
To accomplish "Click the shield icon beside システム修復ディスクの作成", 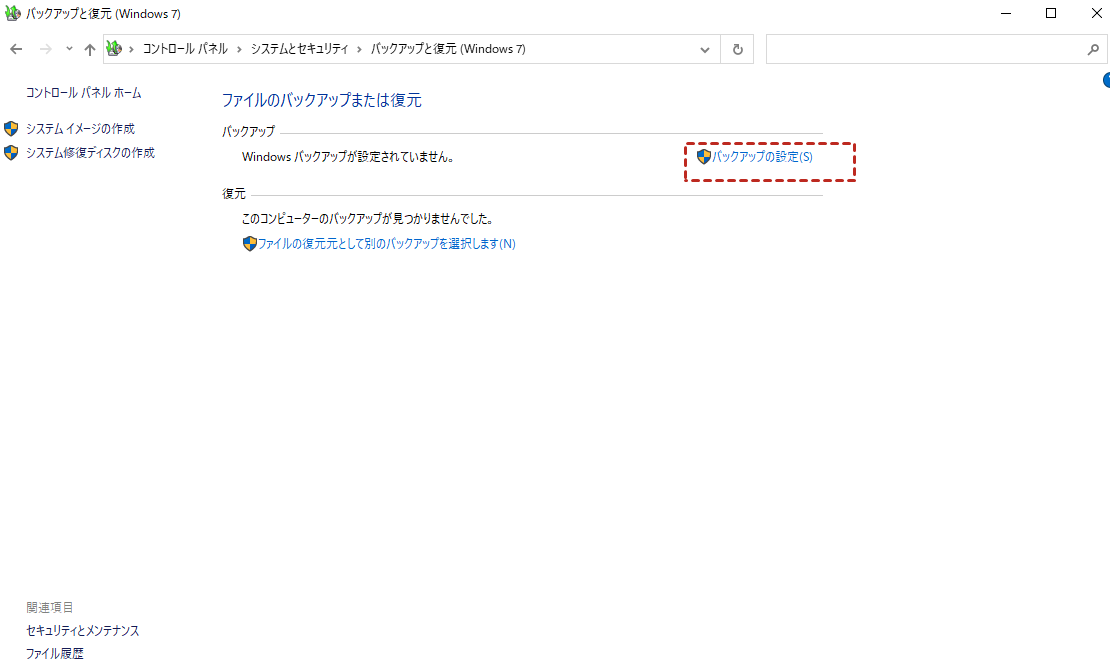I will (11, 152).
